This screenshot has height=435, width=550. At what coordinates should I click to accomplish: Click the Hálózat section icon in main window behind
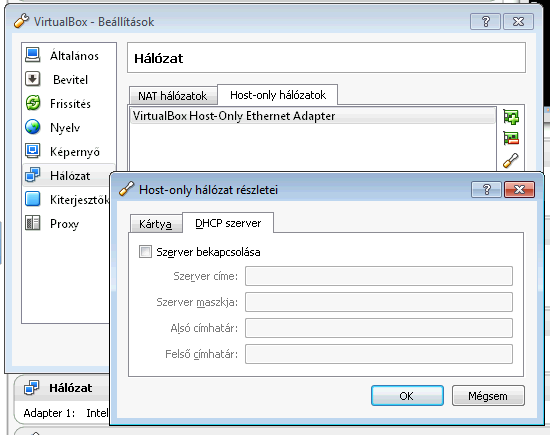pos(32,388)
